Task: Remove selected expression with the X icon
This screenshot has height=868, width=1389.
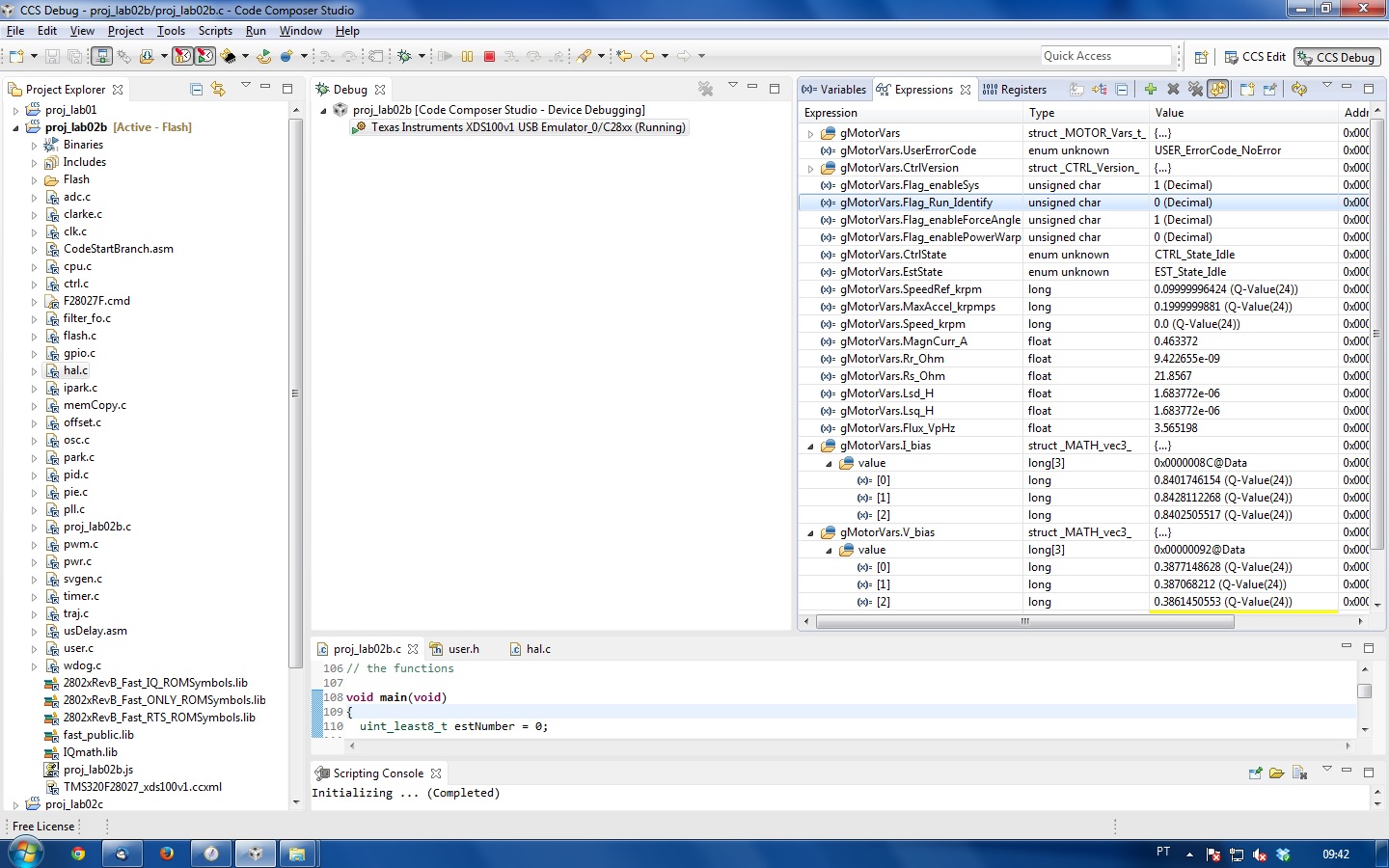Action: tap(1173, 89)
